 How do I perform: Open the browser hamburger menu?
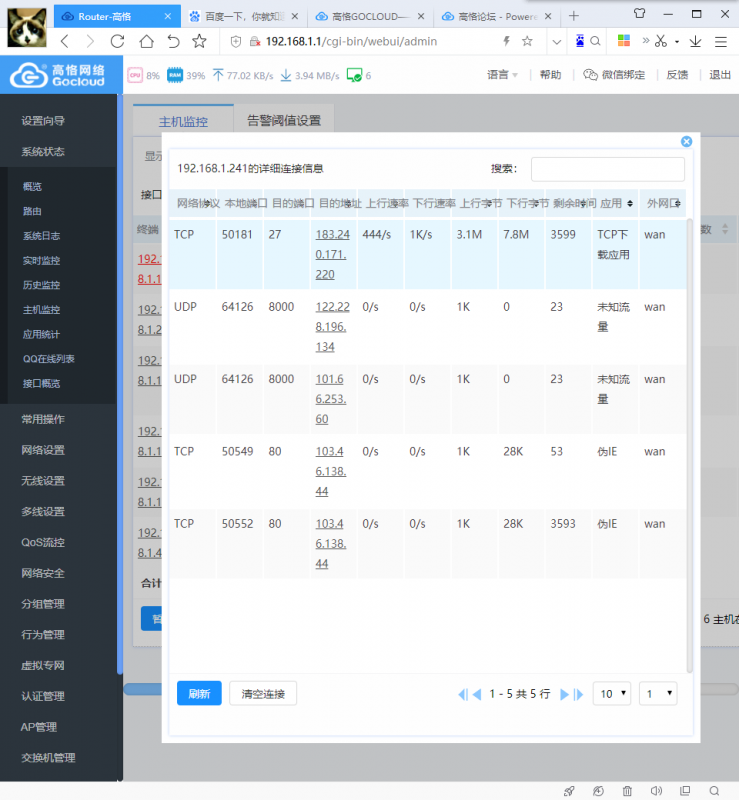(721, 41)
